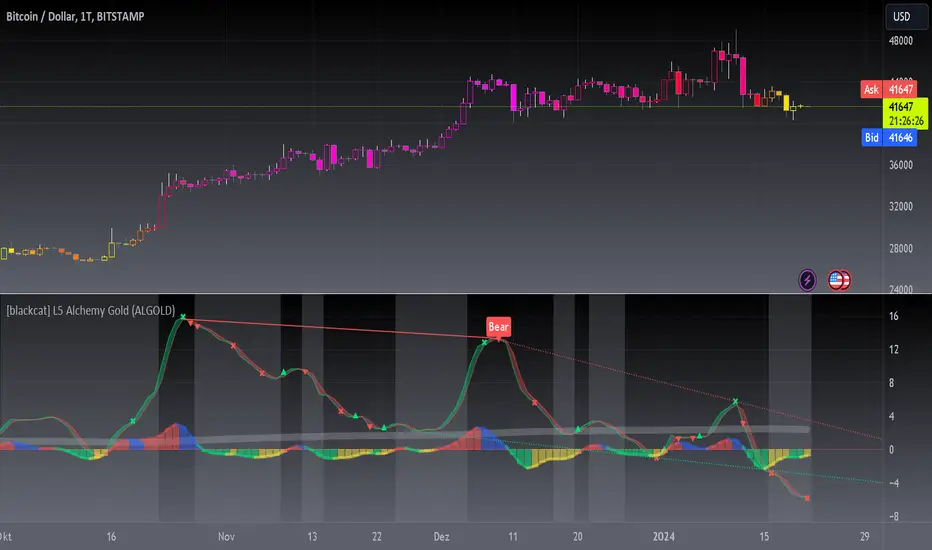Click the 2024 label on time axis
The height and width of the screenshot is (550, 932).
click(663, 536)
